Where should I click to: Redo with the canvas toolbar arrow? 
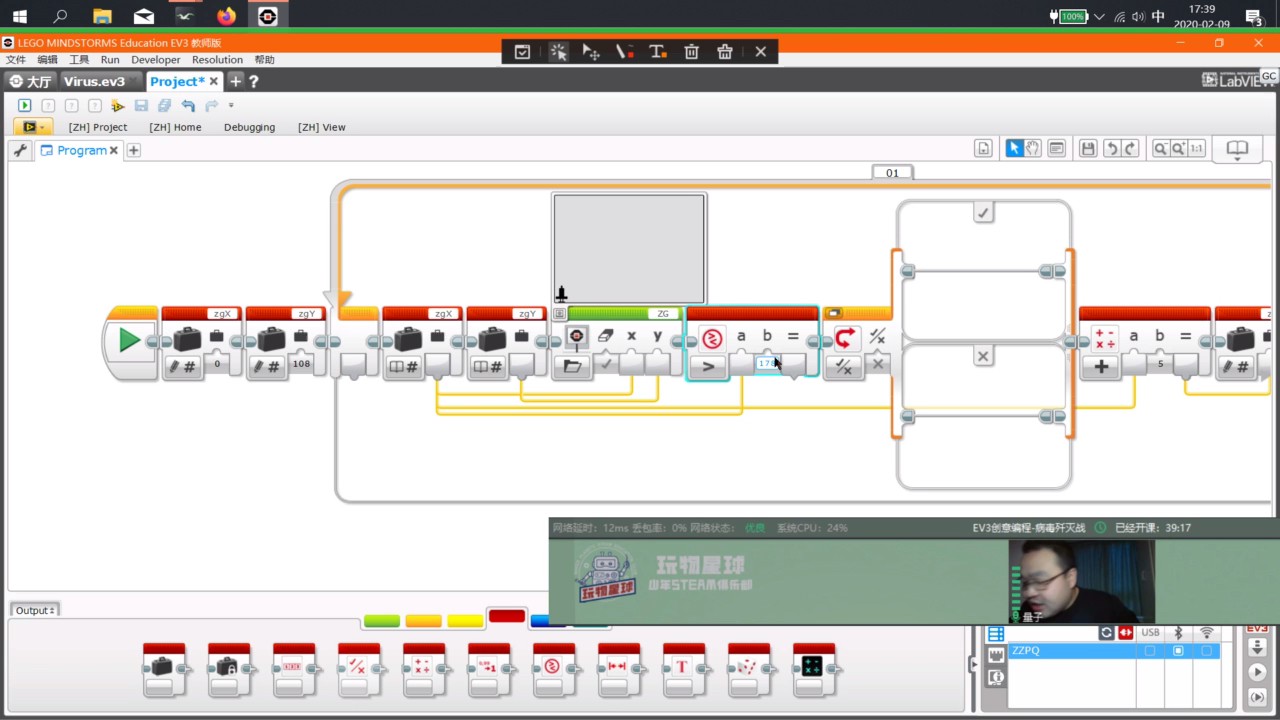pyautogui.click(x=1131, y=148)
